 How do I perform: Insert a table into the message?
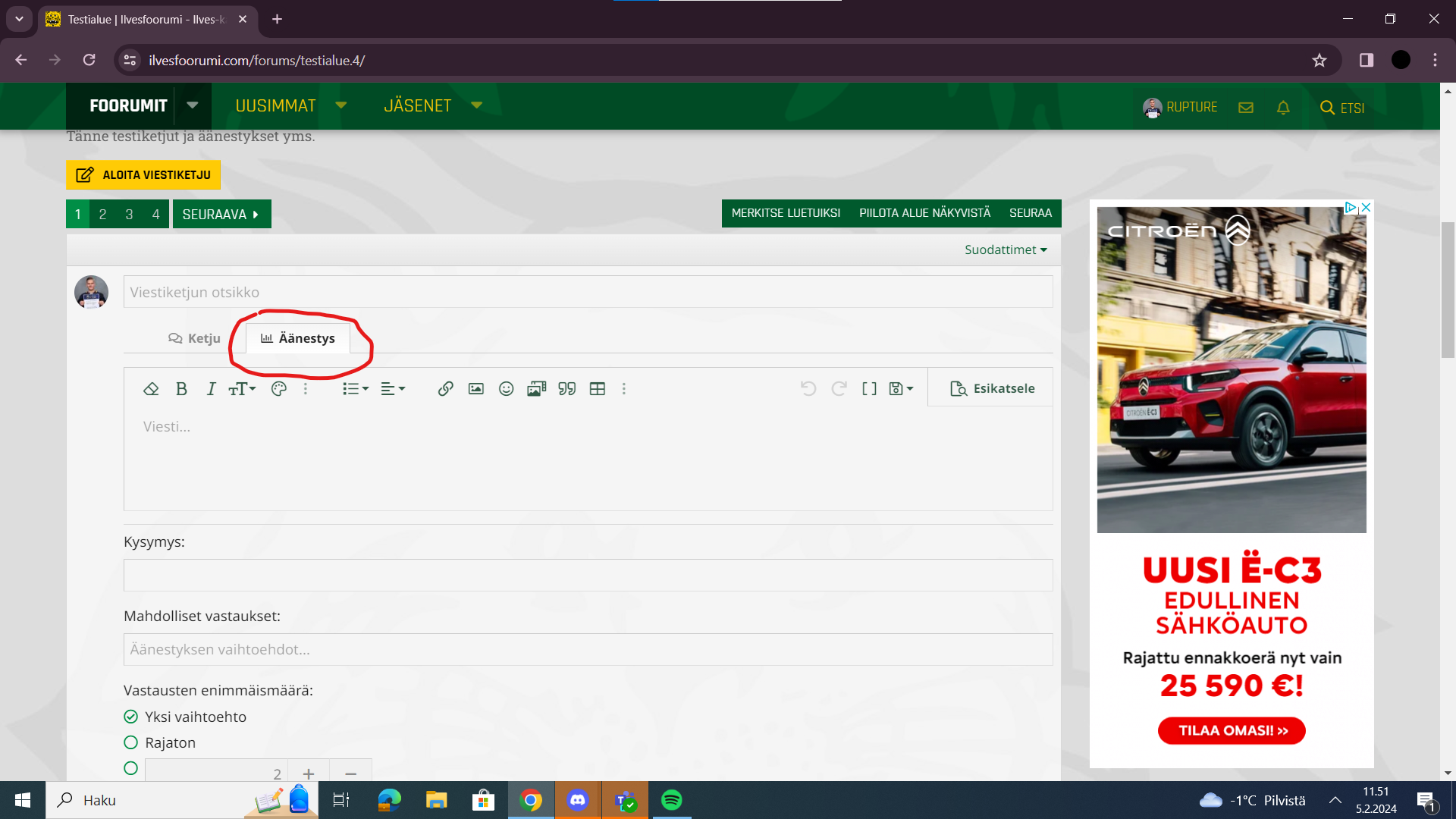(598, 389)
